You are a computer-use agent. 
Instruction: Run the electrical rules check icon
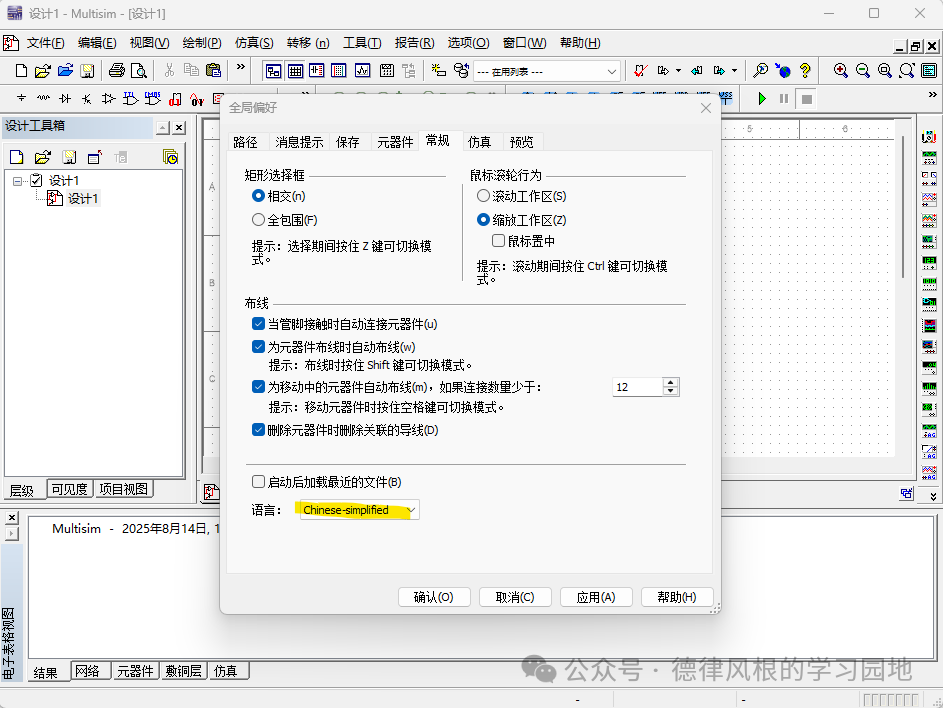641,71
